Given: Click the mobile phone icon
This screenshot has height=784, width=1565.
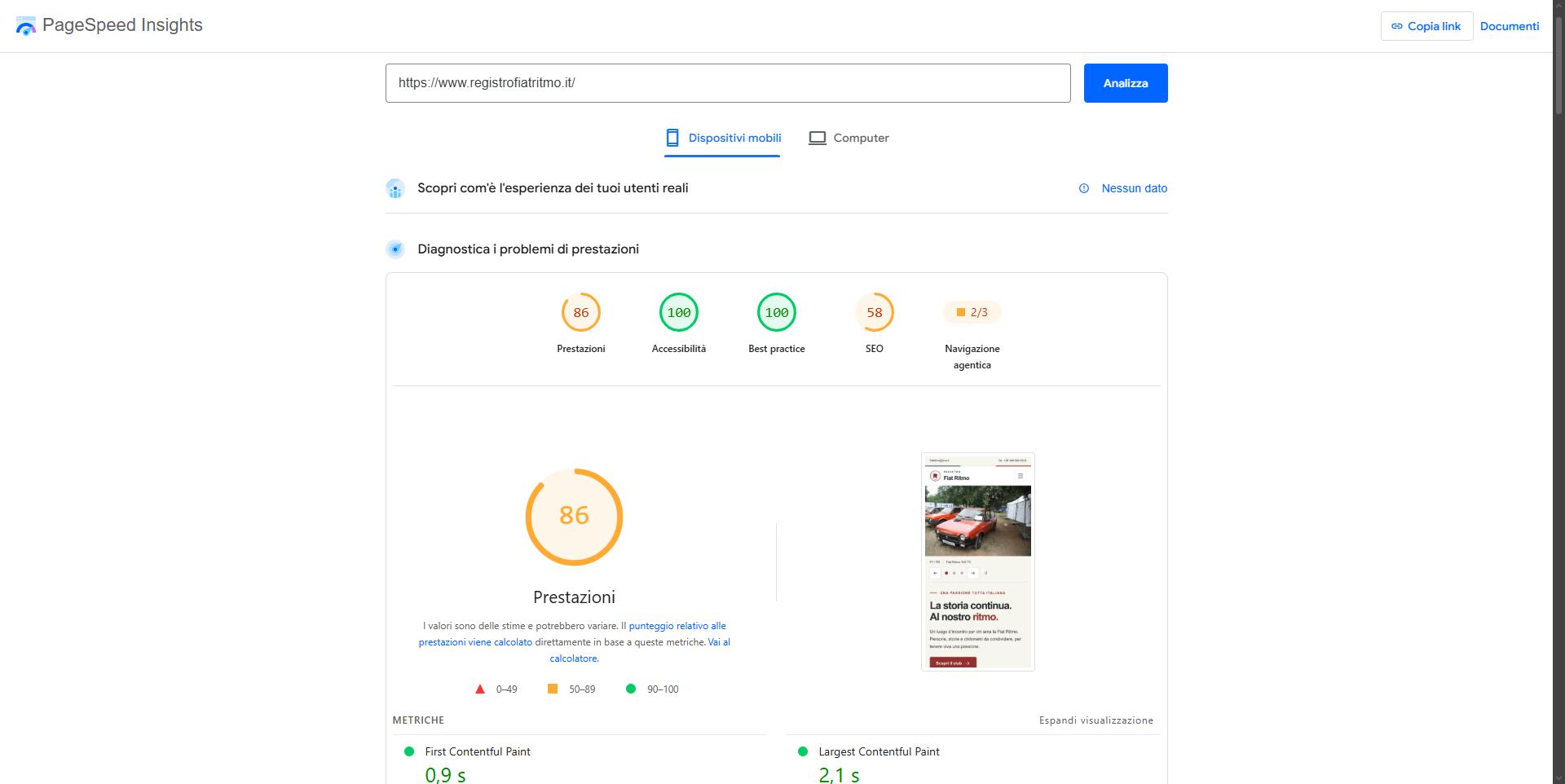Looking at the screenshot, I should [672, 138].
